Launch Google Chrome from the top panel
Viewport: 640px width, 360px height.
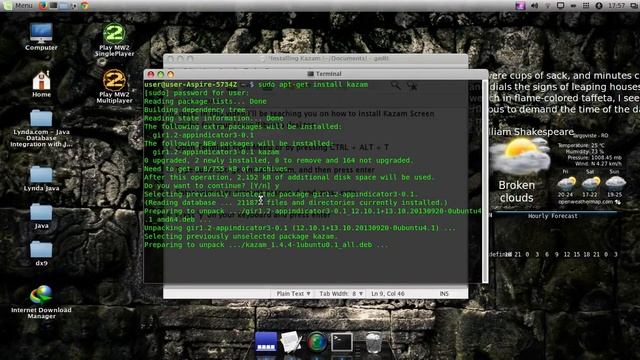tap(84, 5)
